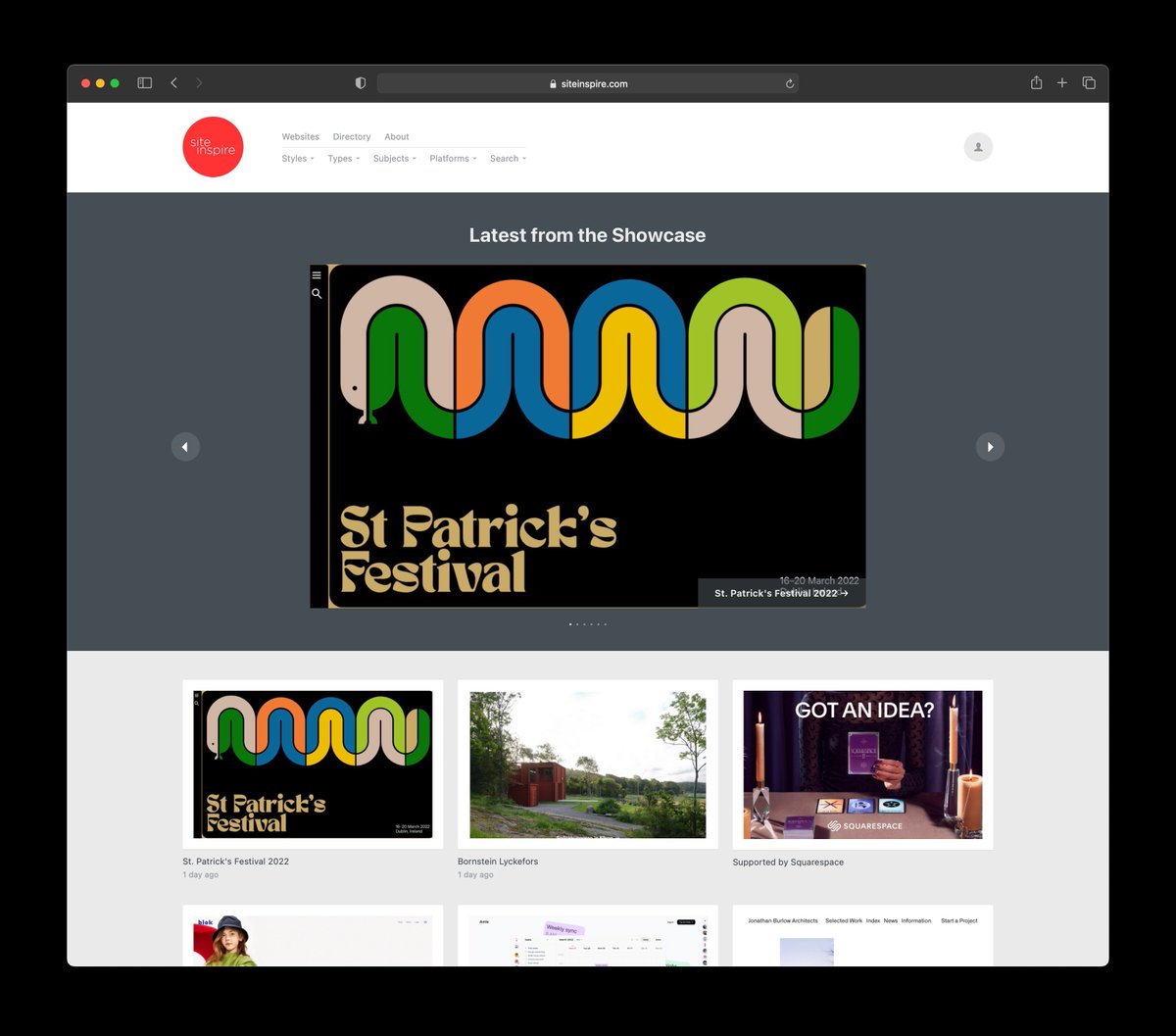Go to the previous showcase slide arrow
This screenshot has height=1036, width=1176.
coord(185,447)
